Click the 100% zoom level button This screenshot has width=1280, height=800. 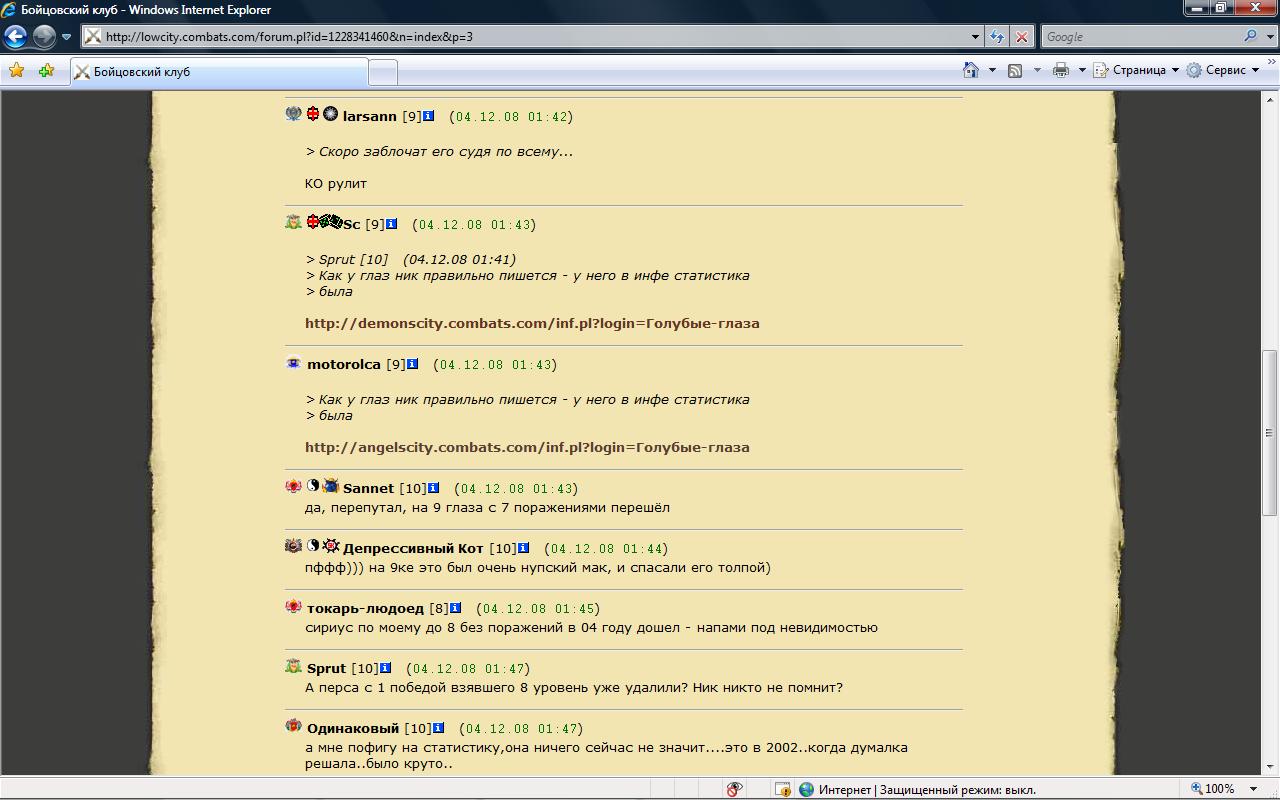point(1212,789)
